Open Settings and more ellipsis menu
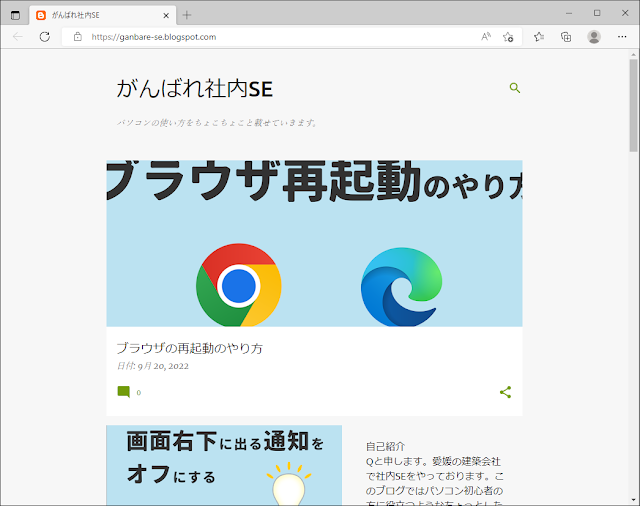The width and height of the screenshot is (640, 506). (622, 37)
